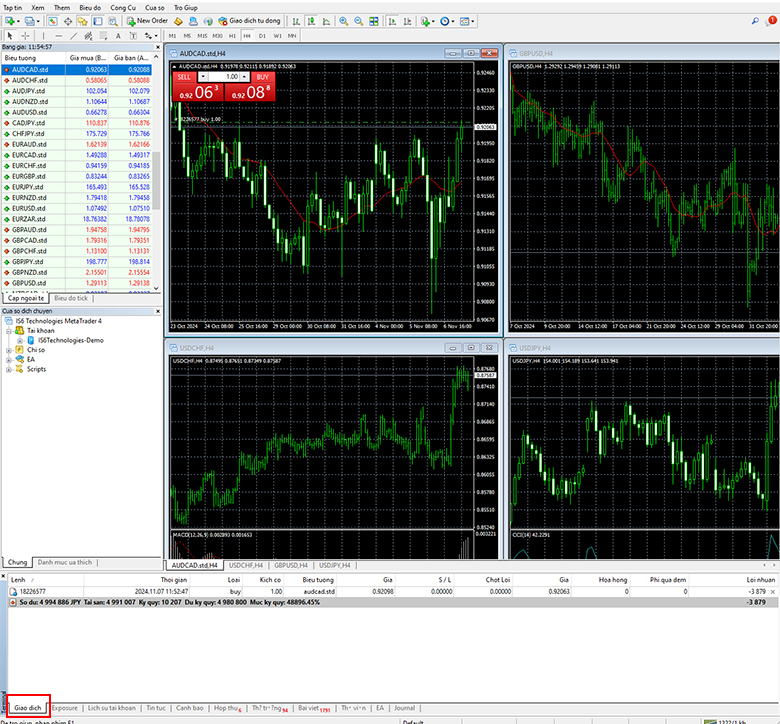Enable chart auto scroll icon
Viewport: 780px width, 724px height.
point(392,21)
